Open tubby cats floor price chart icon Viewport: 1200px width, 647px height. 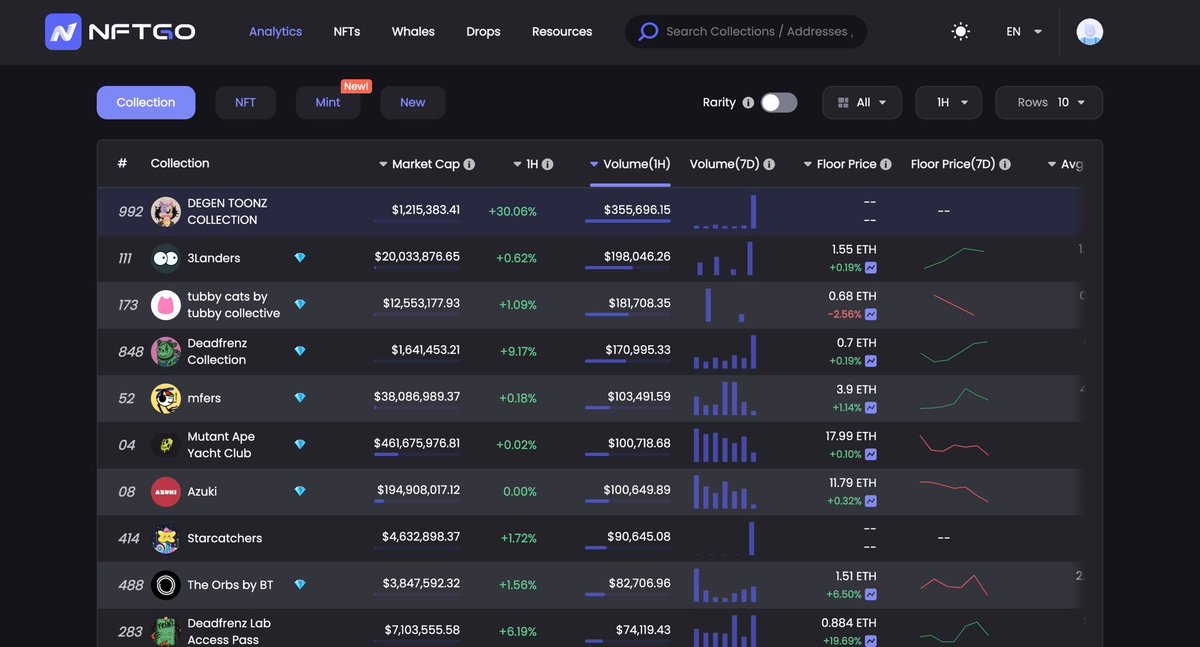pyautogui.click(x=871, y=314)
